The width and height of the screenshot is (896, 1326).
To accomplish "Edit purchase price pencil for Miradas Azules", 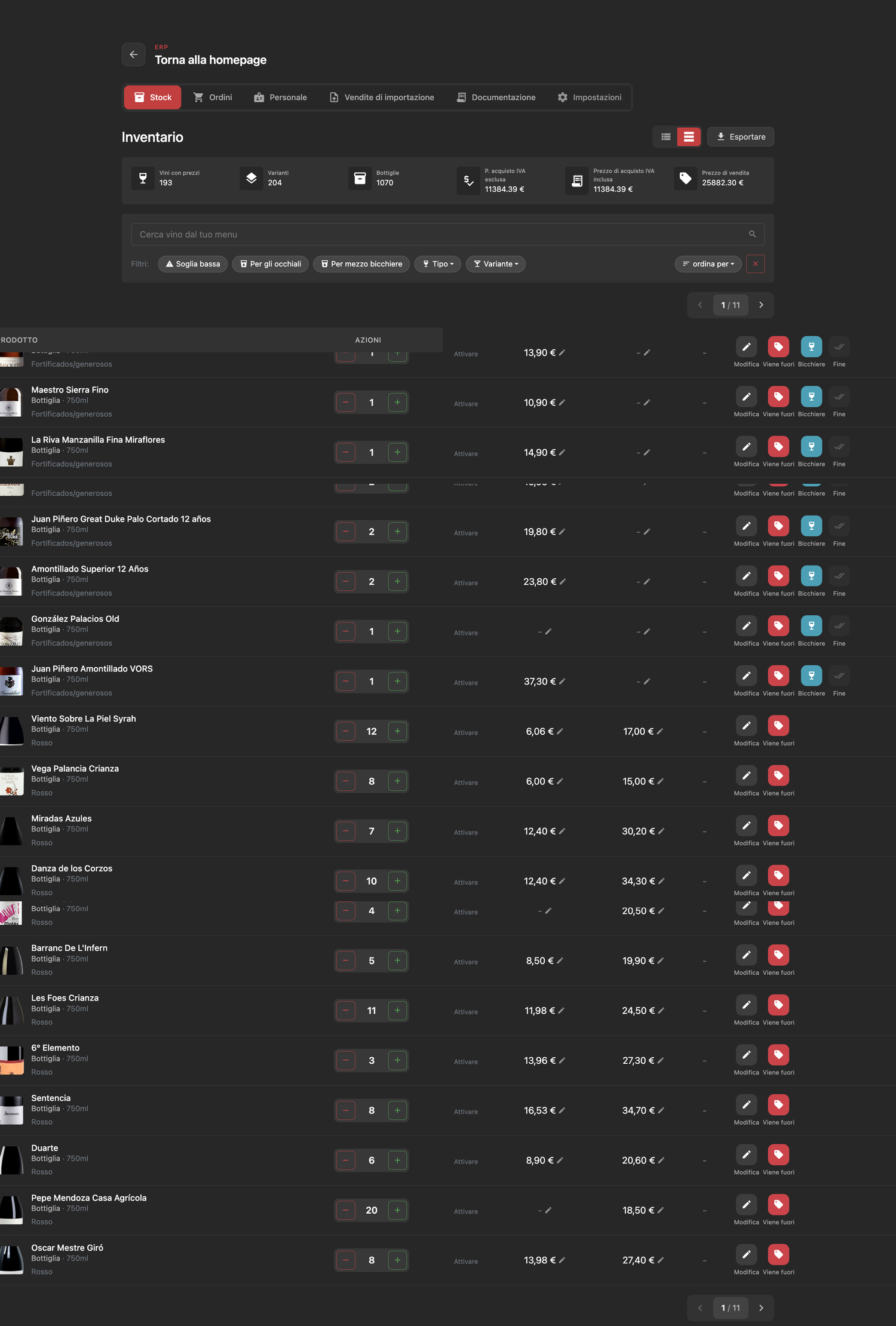I will tap(562, 831).
